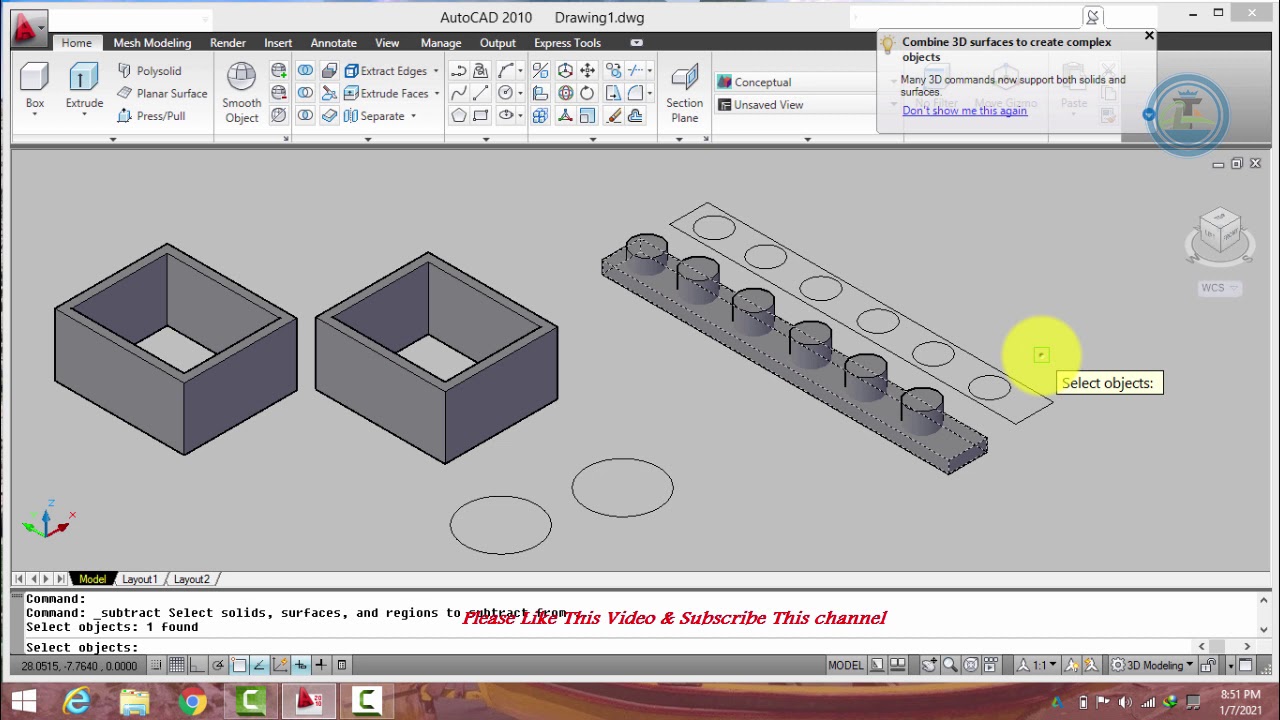The height and width of the screenshot is (720, 1280).
Task: Open the Render ribbon tab
Action: pos(228,43)
